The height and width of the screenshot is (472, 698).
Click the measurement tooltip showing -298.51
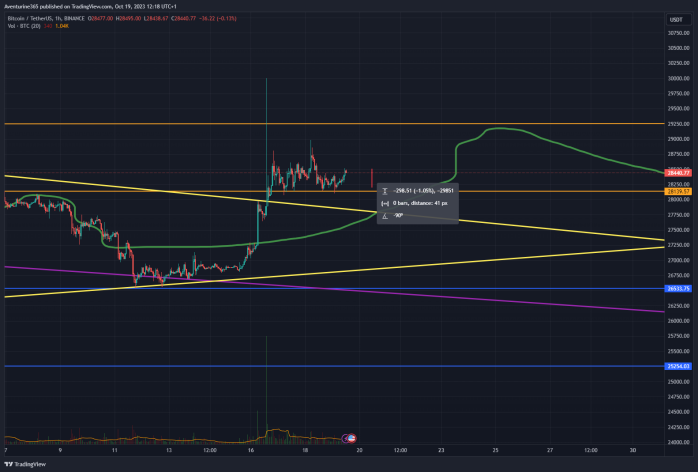tap(418, 203)
